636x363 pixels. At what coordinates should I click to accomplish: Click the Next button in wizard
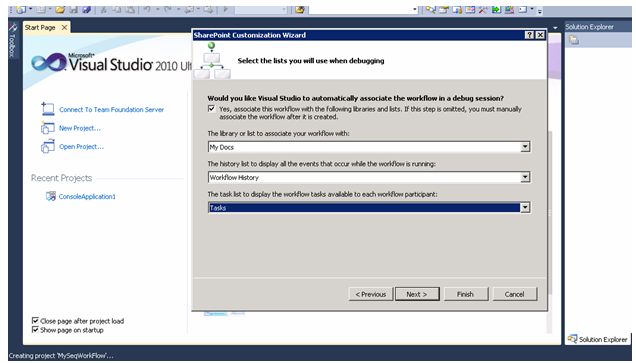[417, 294]
